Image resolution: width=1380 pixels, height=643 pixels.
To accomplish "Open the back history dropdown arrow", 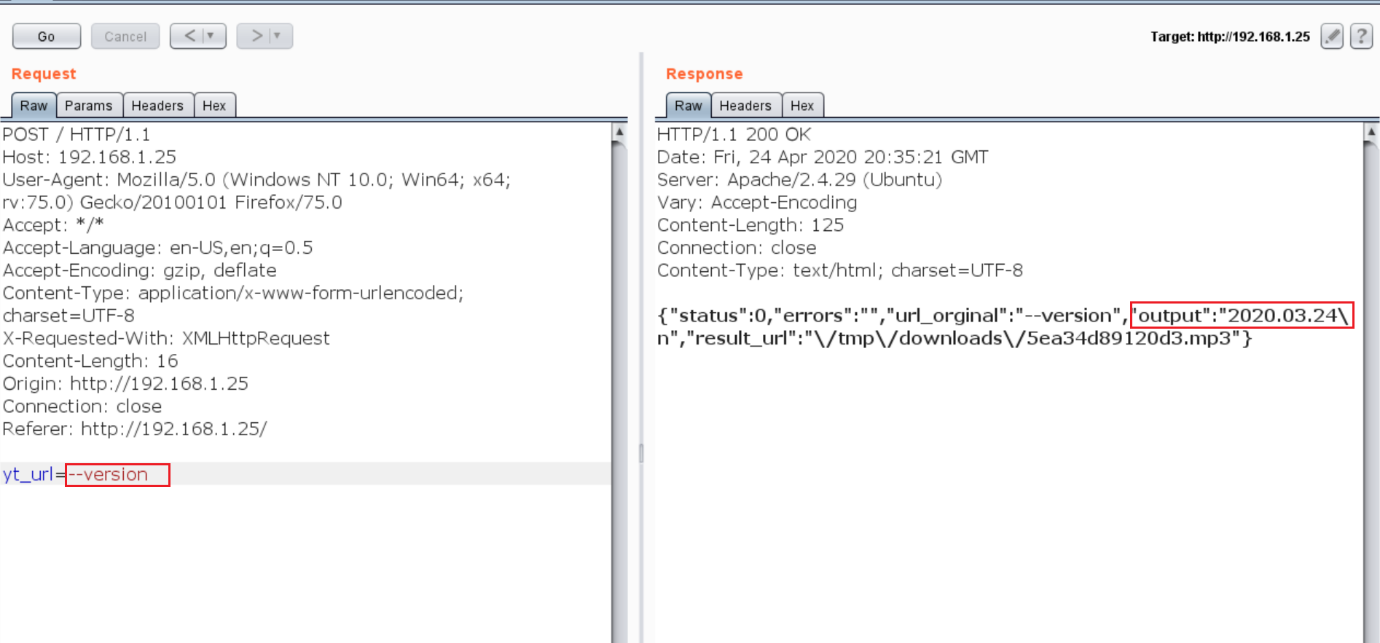I will point(212,36).
